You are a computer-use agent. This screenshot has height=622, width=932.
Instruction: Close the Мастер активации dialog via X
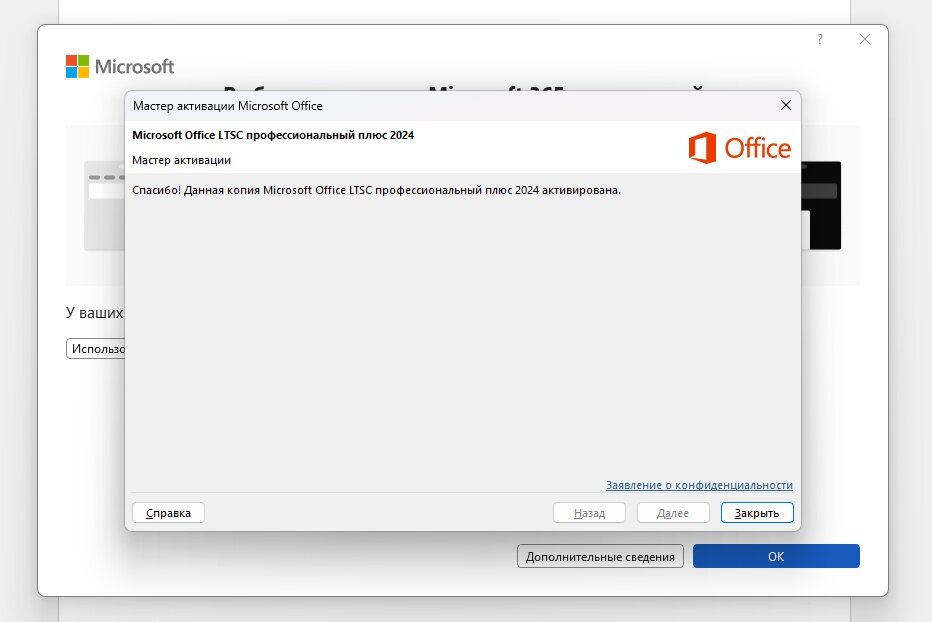785,105
